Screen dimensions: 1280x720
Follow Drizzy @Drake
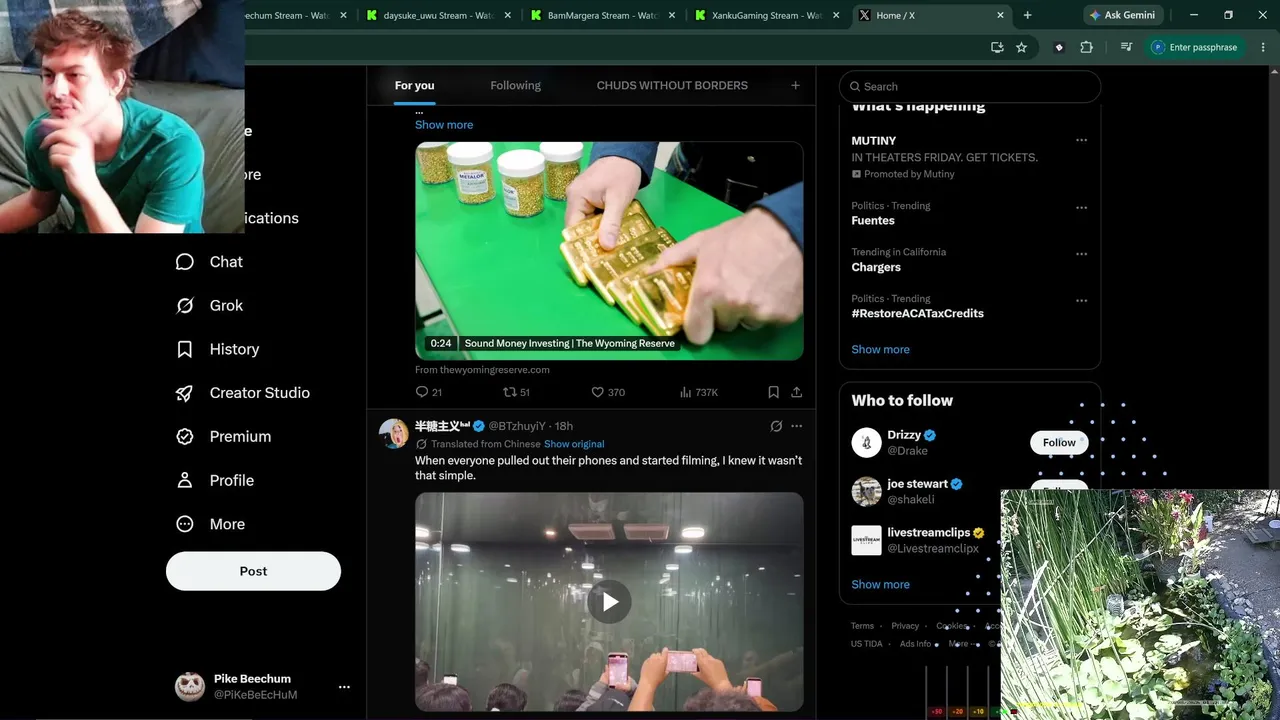pos(1059,443)
